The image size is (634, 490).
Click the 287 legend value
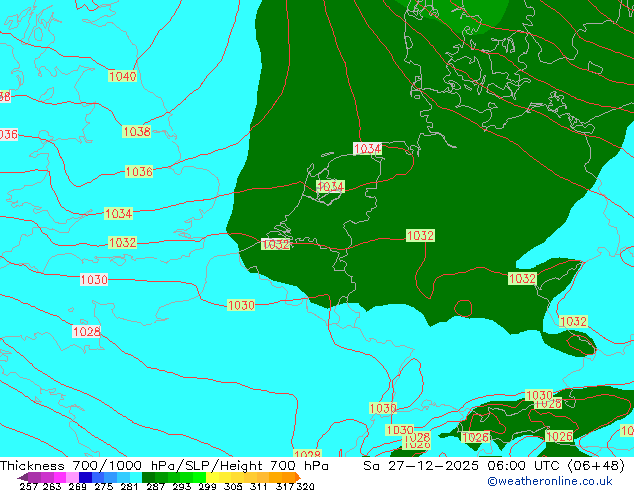click(155, 486)
